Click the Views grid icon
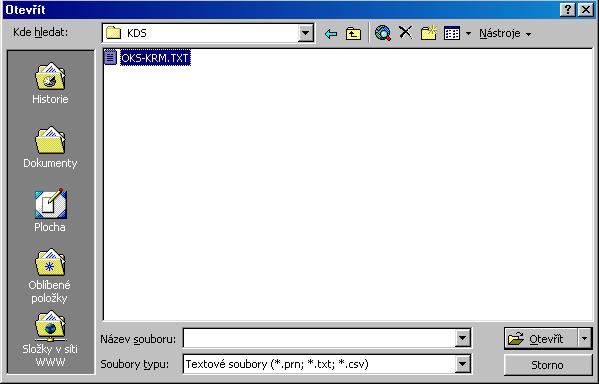Viewport: 599px width, 384px height. 452,34
